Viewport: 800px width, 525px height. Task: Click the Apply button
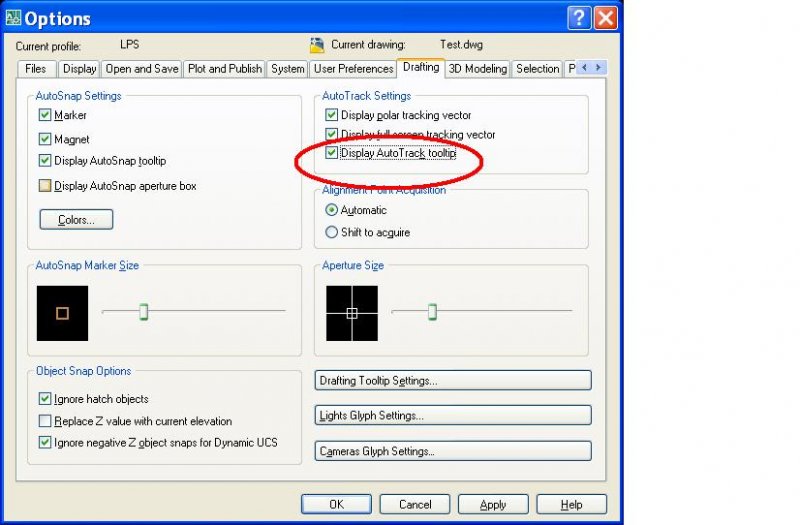tap(493, 504)
